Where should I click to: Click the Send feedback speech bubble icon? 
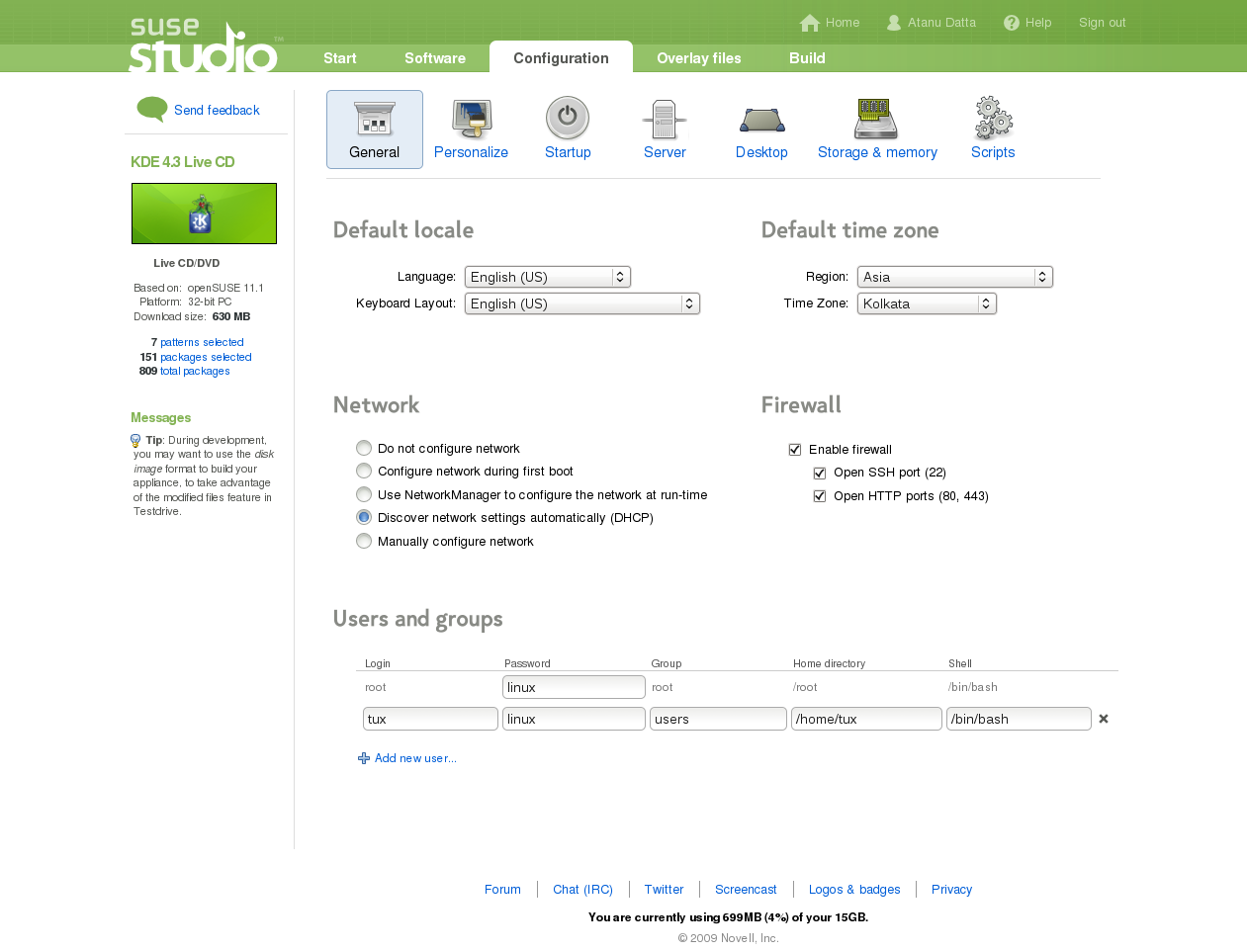click(x=152, y=109)
